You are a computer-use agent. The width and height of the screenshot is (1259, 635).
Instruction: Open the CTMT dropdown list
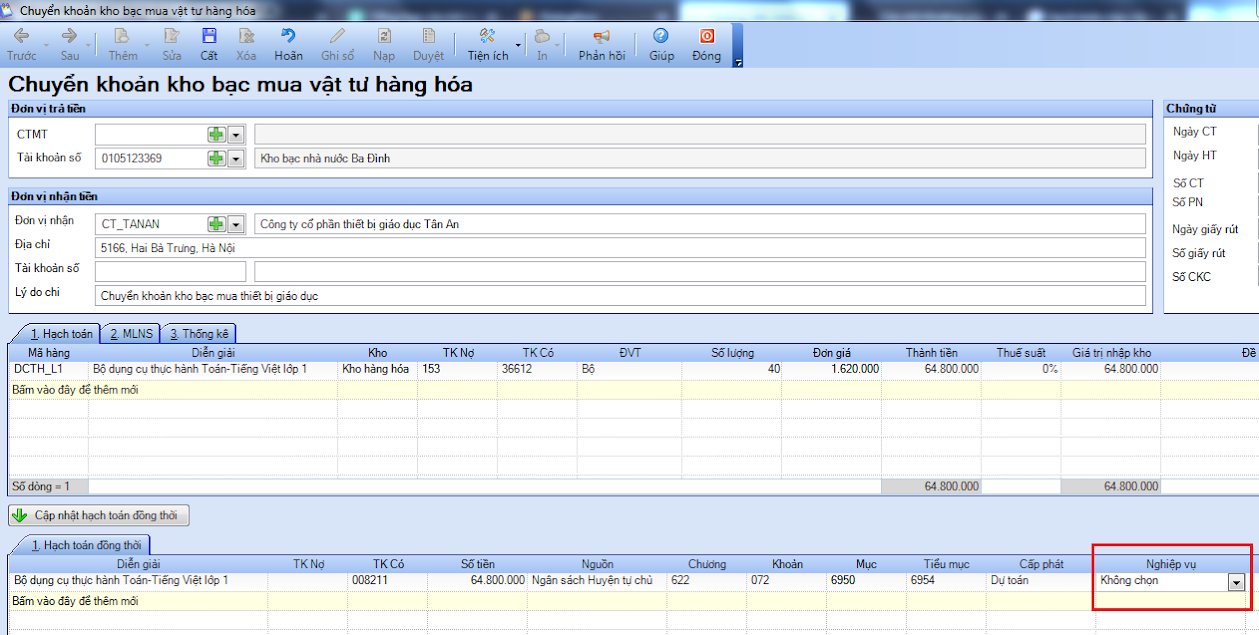point(236,134)
